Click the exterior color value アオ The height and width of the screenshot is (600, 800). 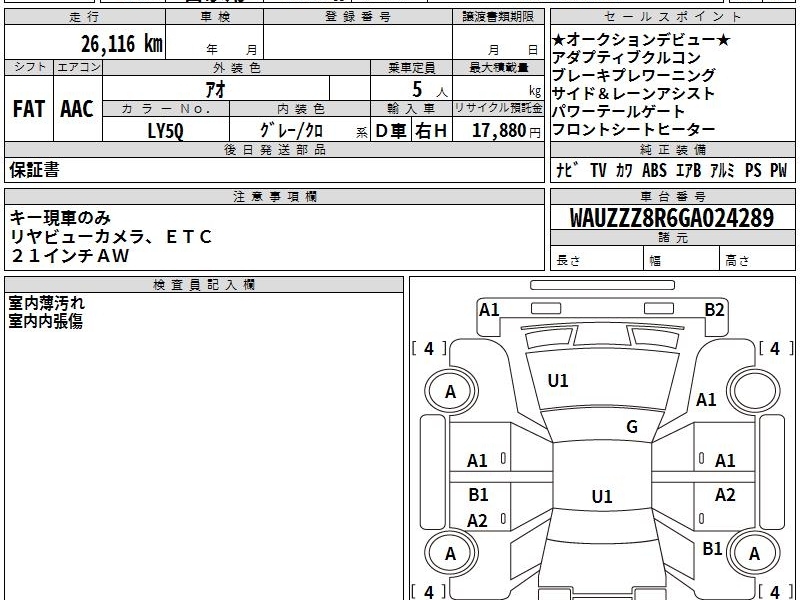[x=215, y=89]
